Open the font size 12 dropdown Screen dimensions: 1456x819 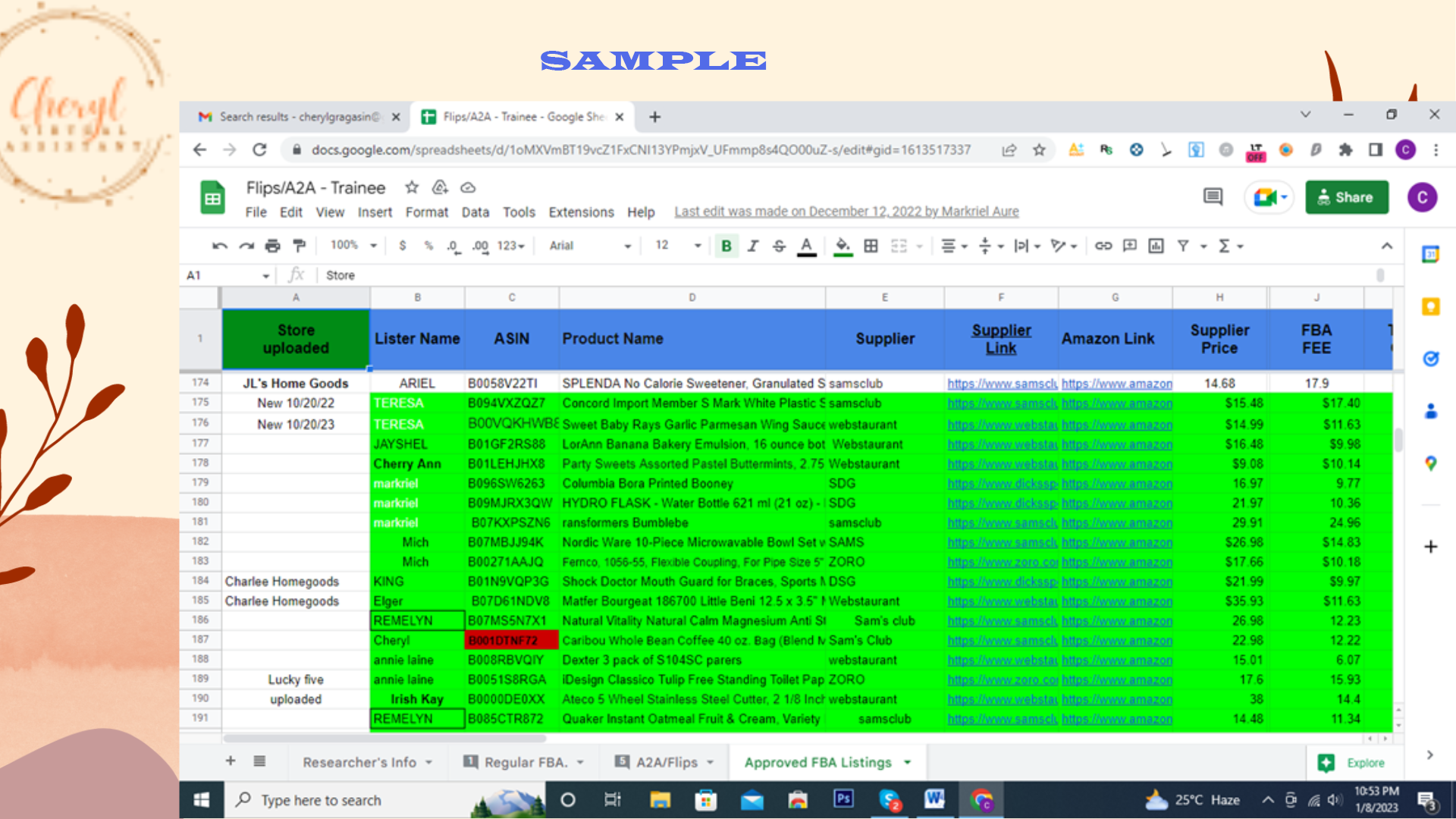pos(678,246)
